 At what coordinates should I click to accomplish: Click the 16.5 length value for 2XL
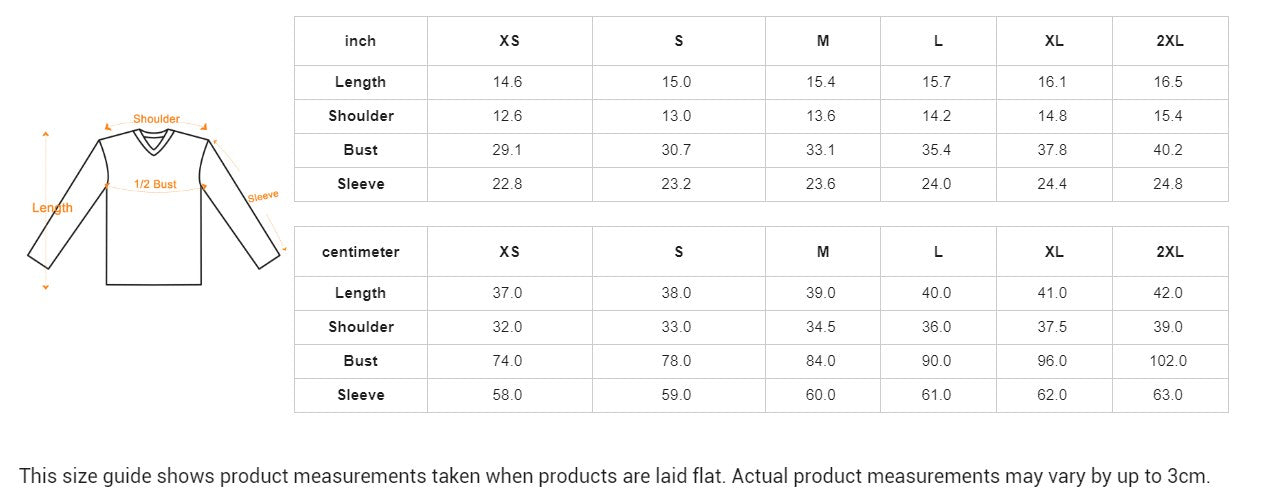pyautogui.click(x=1168, y=82)
